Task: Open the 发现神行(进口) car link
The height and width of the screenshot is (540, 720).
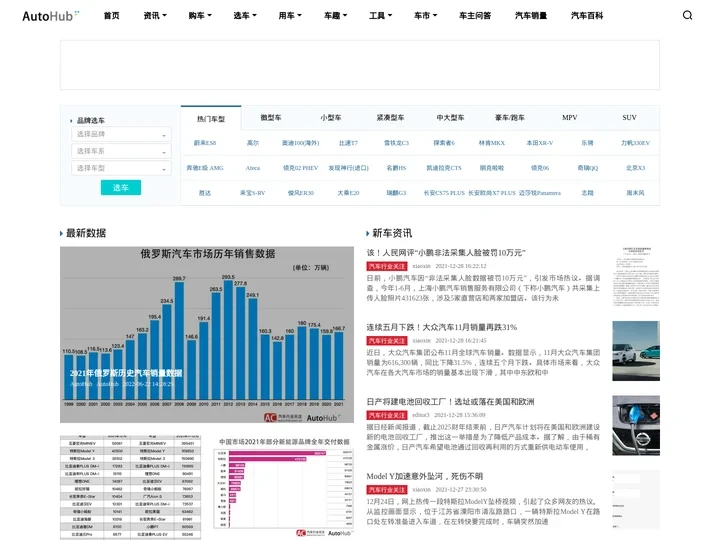Action: point(348,168)
